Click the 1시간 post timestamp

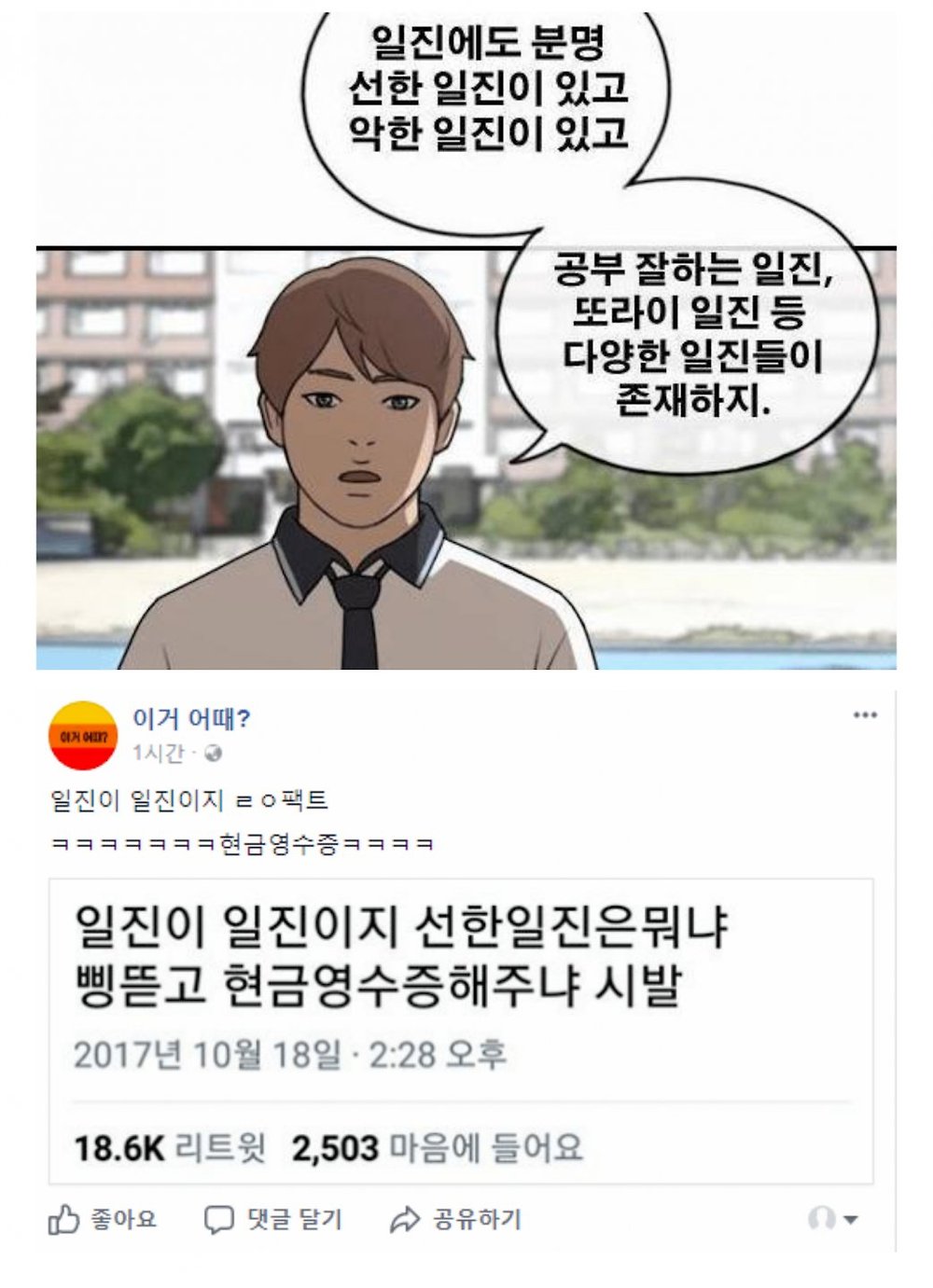click(x=158, y=754)
